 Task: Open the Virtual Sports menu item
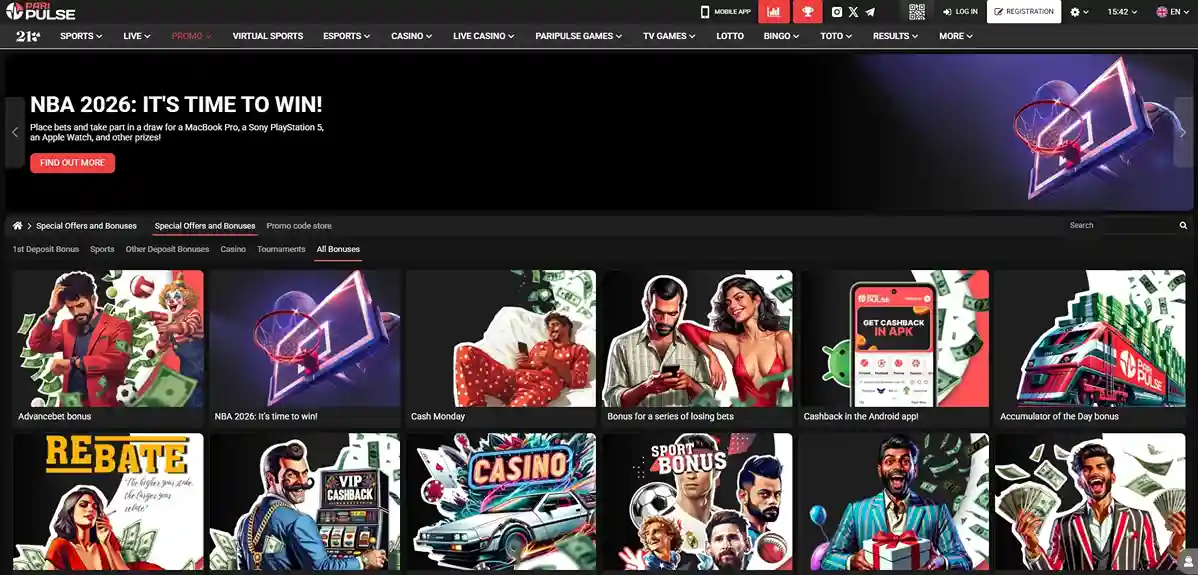coord(268,36)
